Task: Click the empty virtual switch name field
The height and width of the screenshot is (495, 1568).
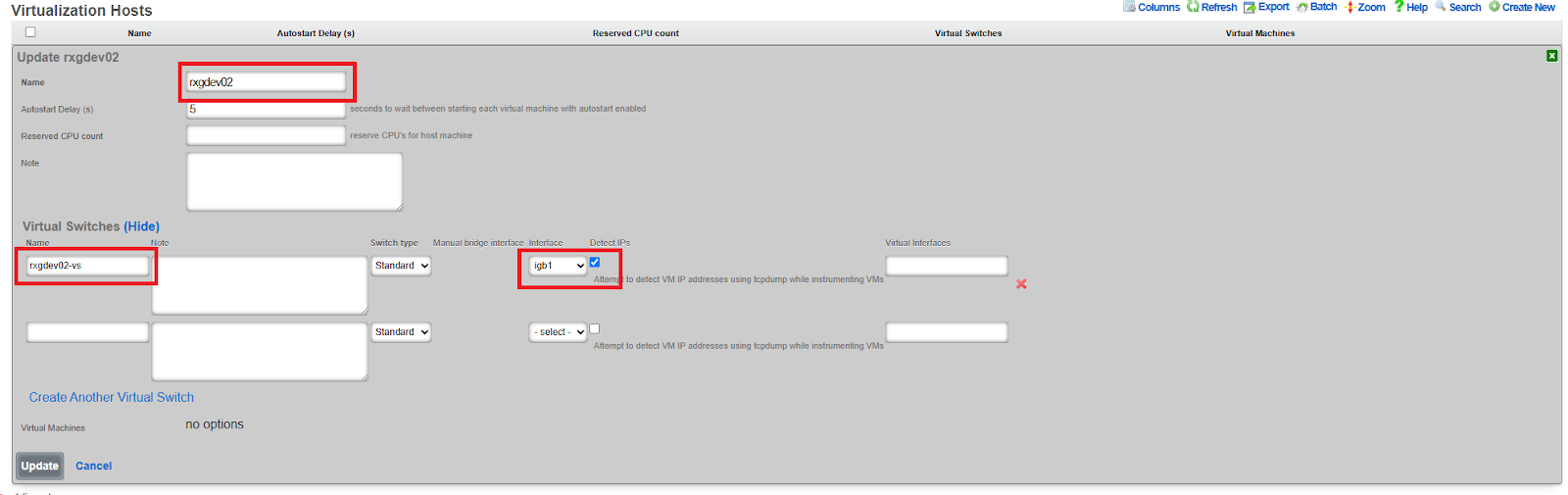Action: point(87,332)
